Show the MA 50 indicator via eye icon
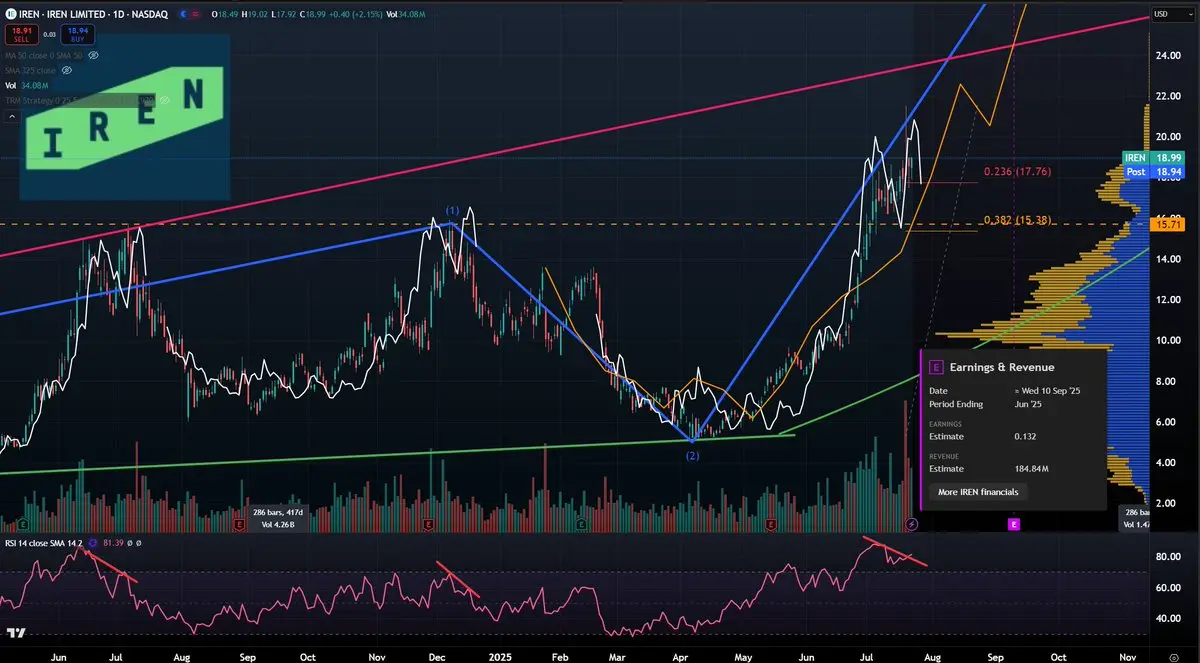The width and height of the screenshot is (1200, 663). pyautogui.click(x=93, y=55)
